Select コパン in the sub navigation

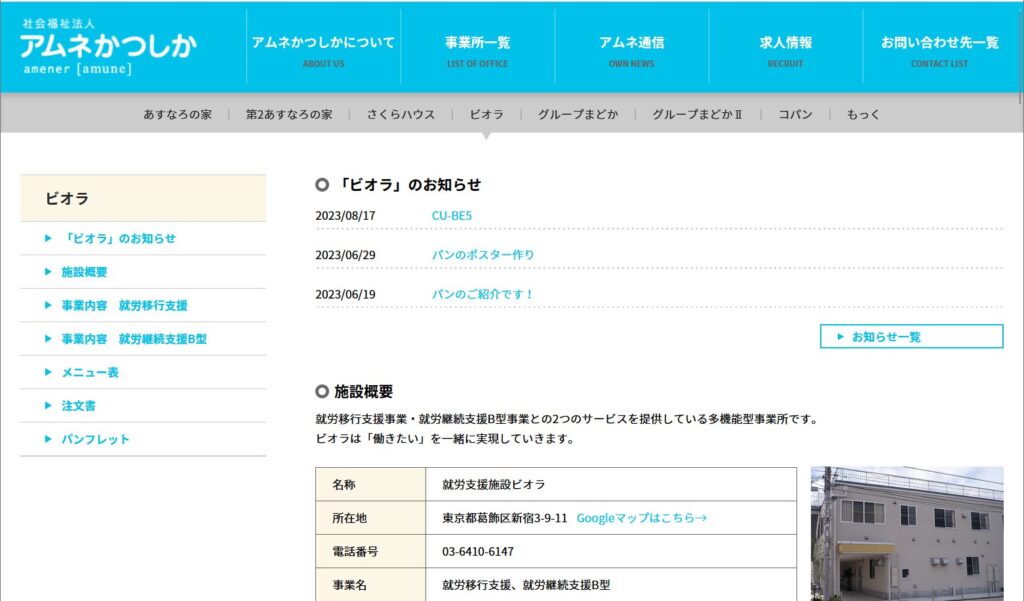click(795, 114)
